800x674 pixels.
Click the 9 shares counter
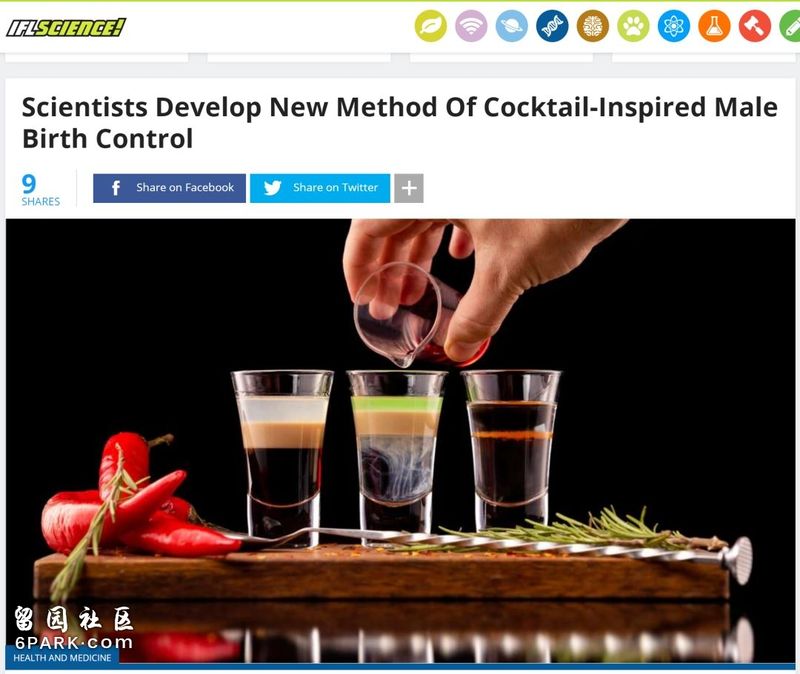point(40,189)
